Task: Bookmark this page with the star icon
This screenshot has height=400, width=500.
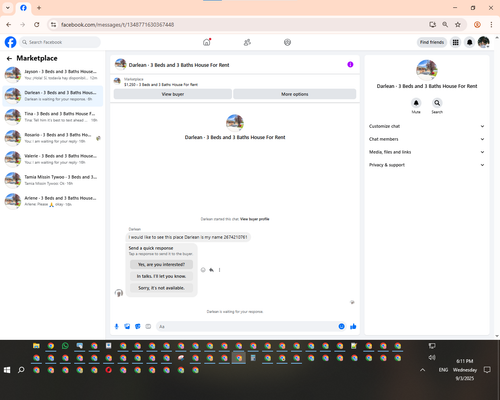Action: [x=458, y=25]
